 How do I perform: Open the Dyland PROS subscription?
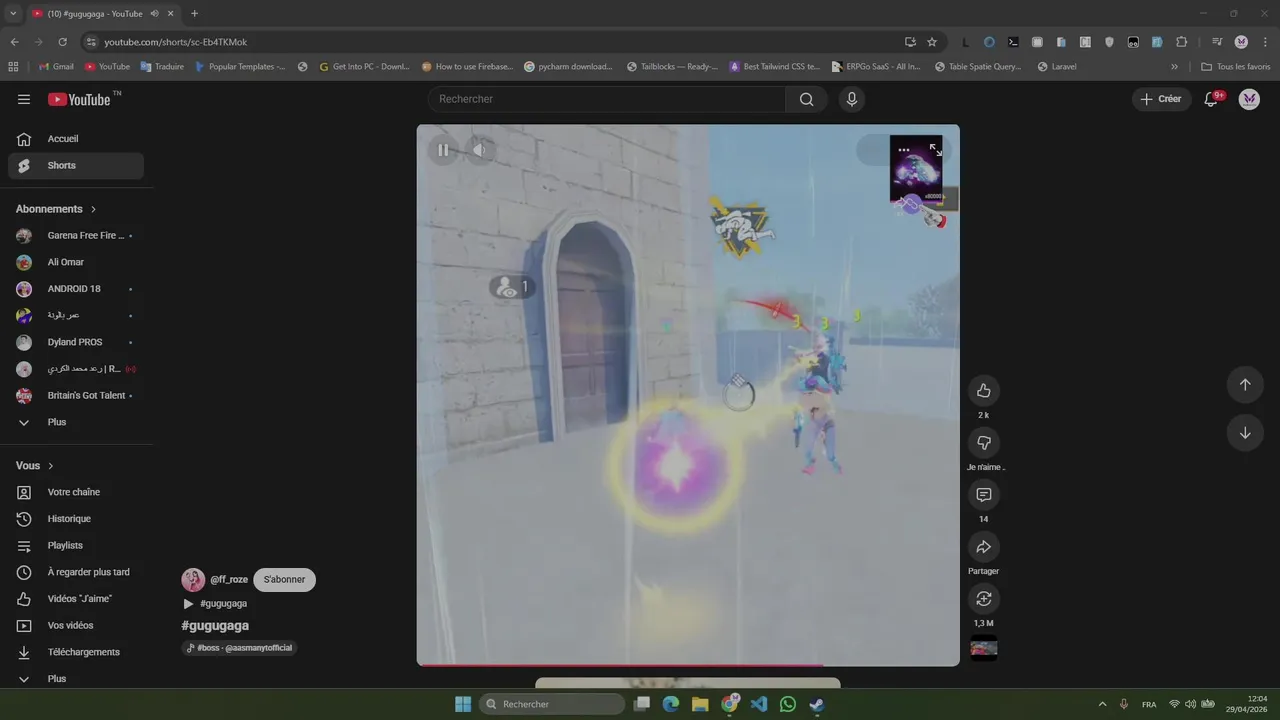76,342
